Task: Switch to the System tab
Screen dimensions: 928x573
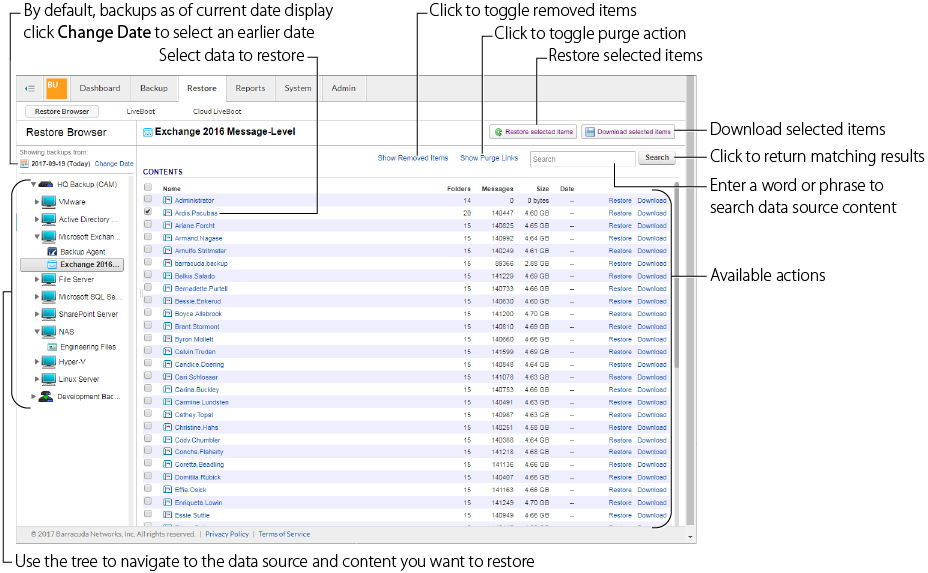Action: click(298, 88)
